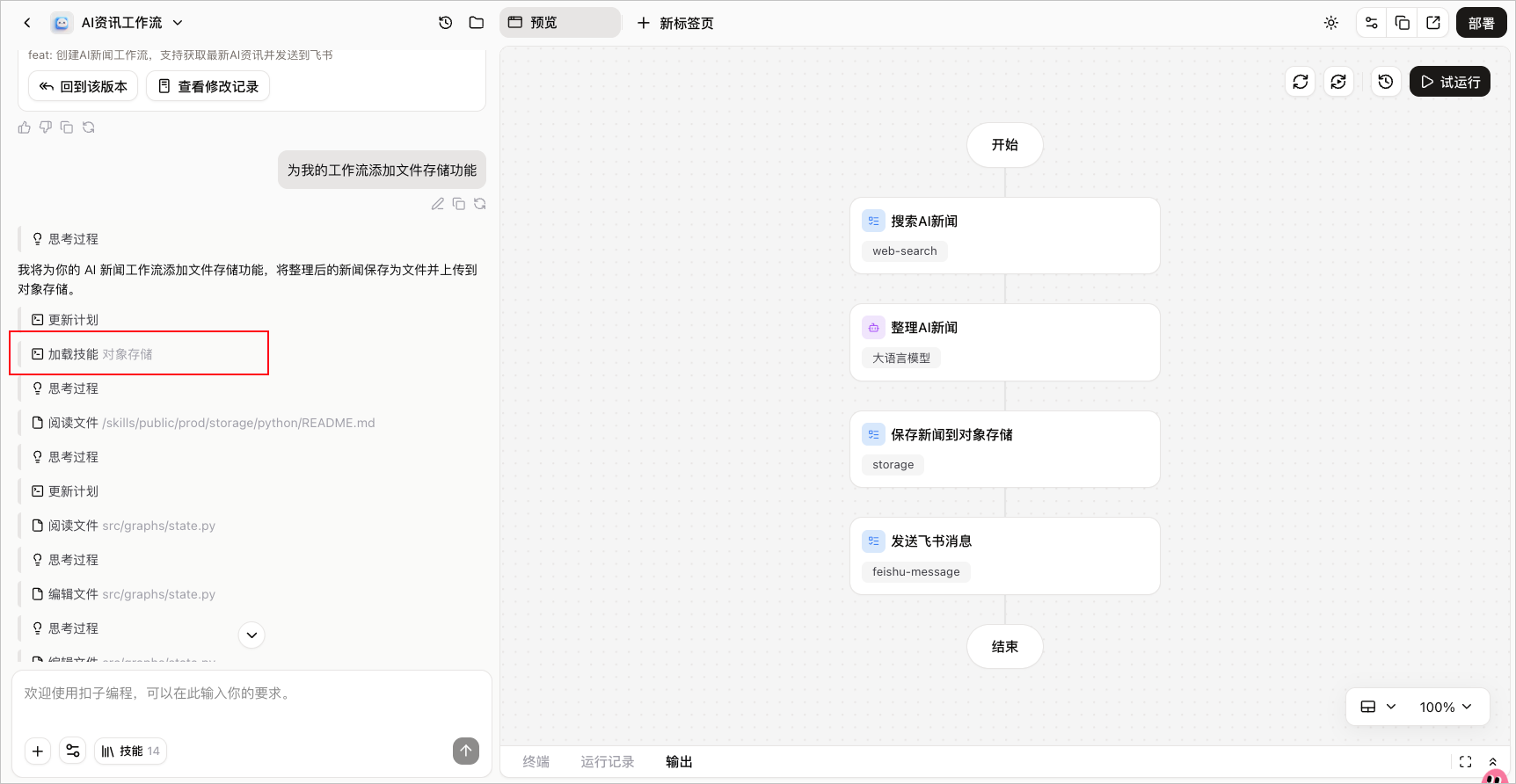Select the 保存新闻到对象存储 workflow node
The image size is (1516, 784).
[x=1005, y=449]
